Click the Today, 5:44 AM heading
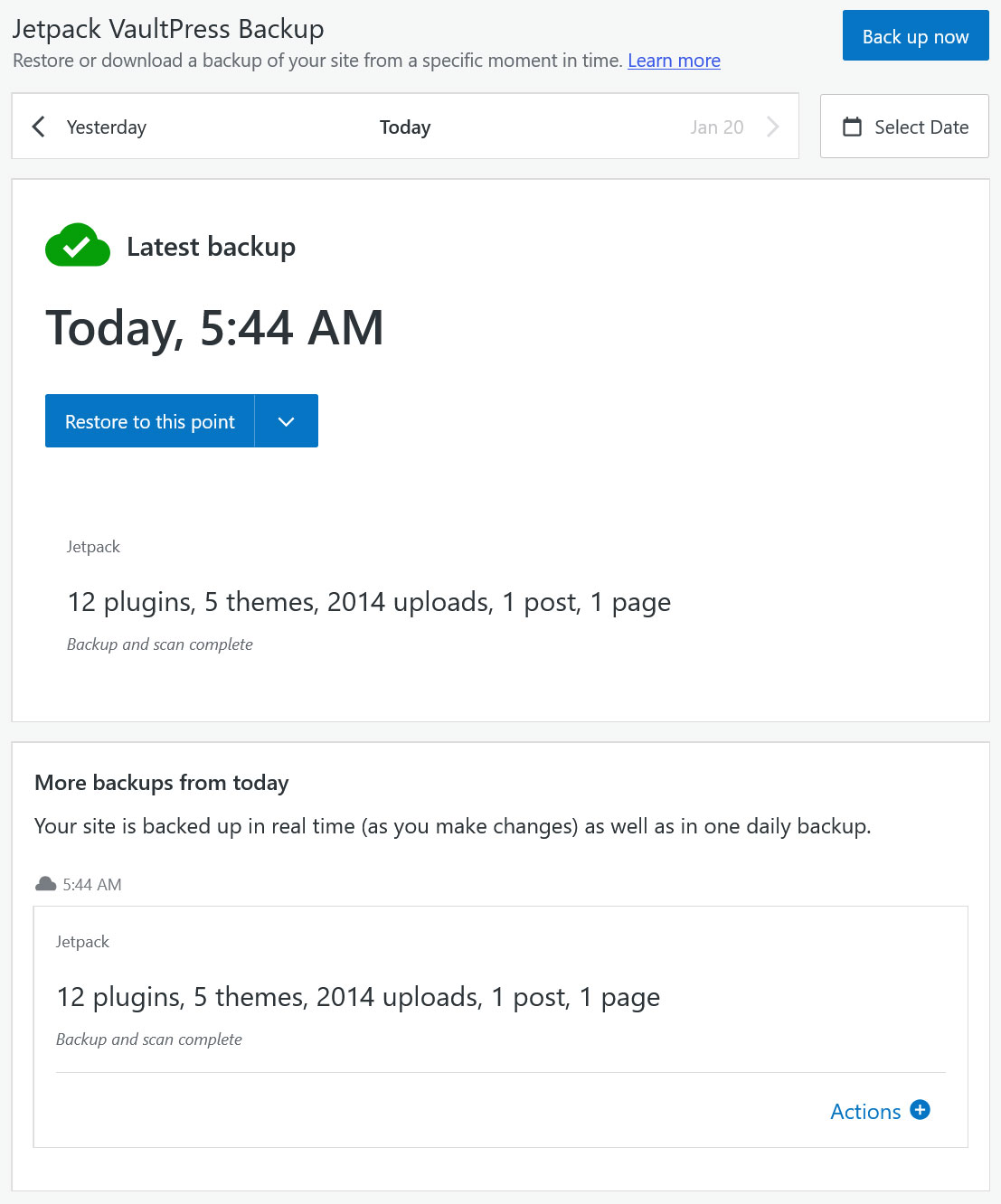 (x=215, y=327)
